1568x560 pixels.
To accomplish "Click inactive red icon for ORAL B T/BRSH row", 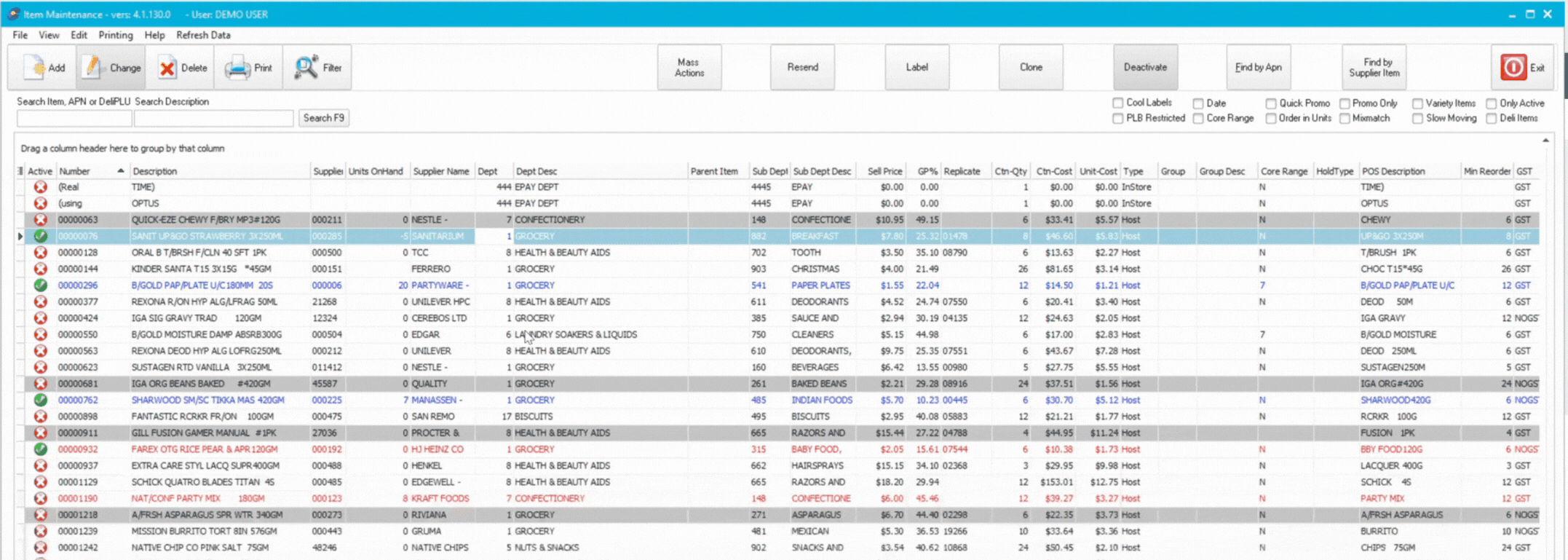I will click(41, 253).
